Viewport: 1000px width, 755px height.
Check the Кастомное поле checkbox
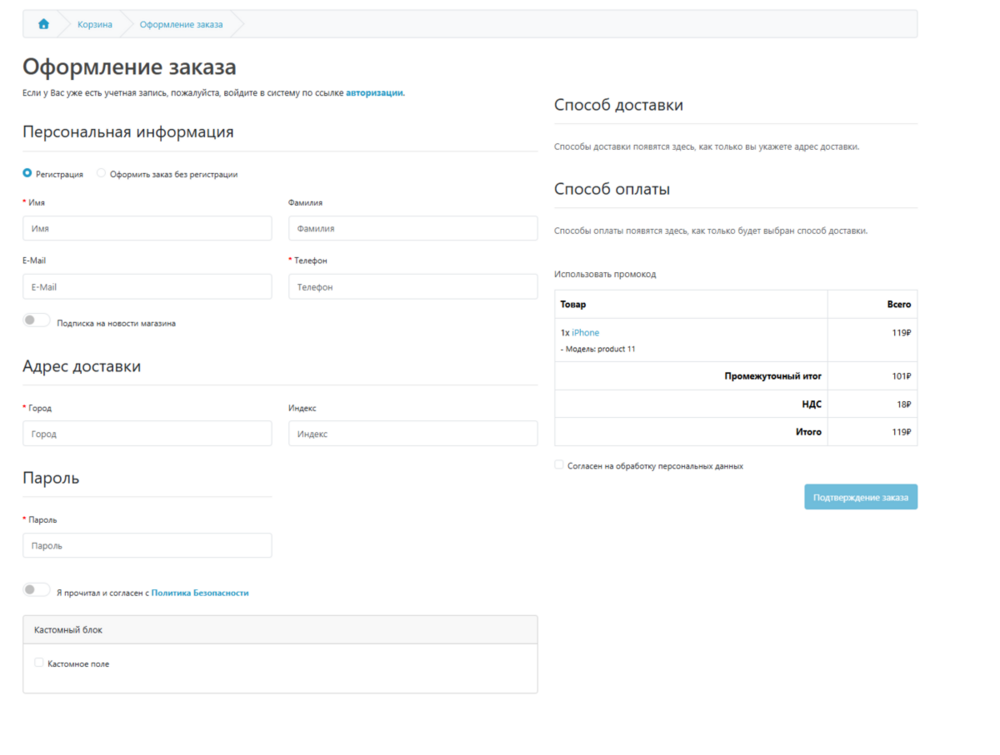[x=39, y=663]
